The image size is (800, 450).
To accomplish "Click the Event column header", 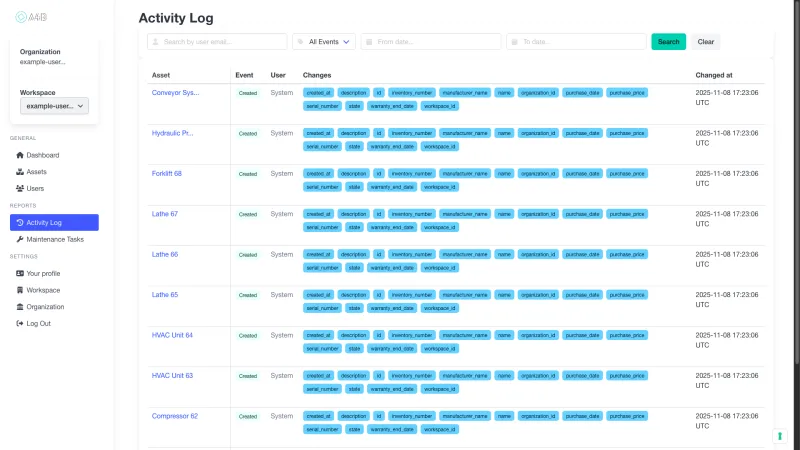I will 244,75.
